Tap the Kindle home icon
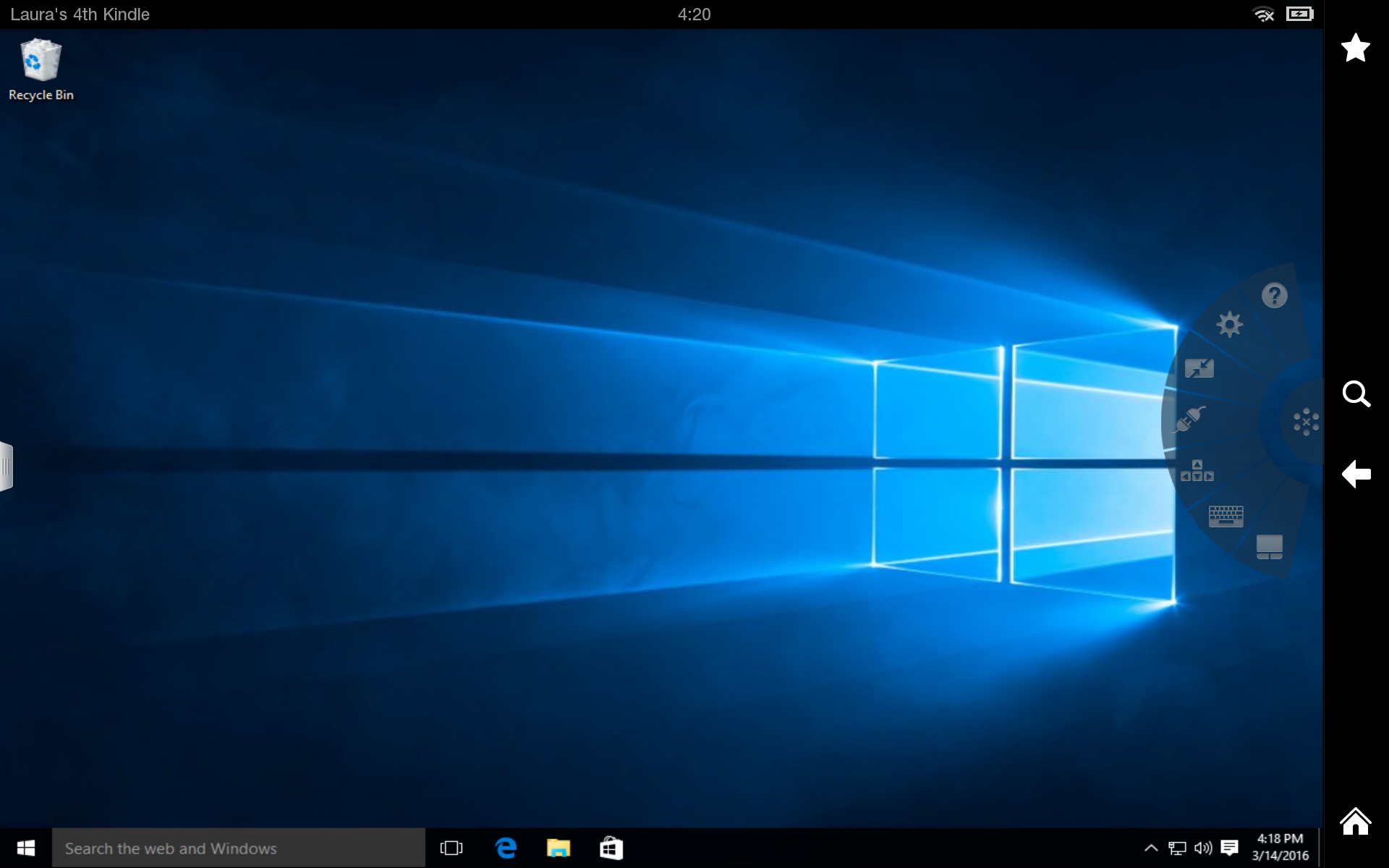This screenshot has height=868, width=1389. click(x=1355, y=821)
